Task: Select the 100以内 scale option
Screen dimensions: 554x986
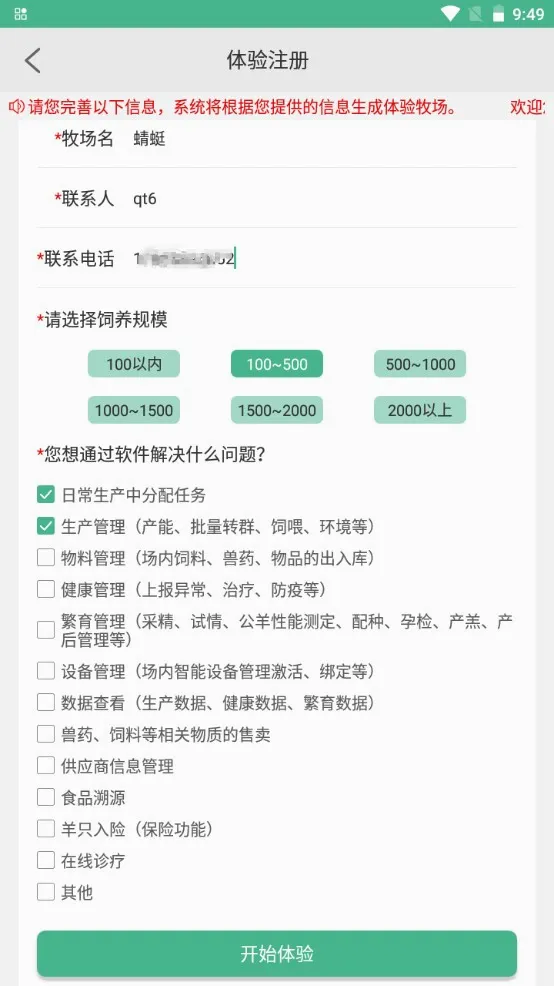Action: [x=134, y=364]
